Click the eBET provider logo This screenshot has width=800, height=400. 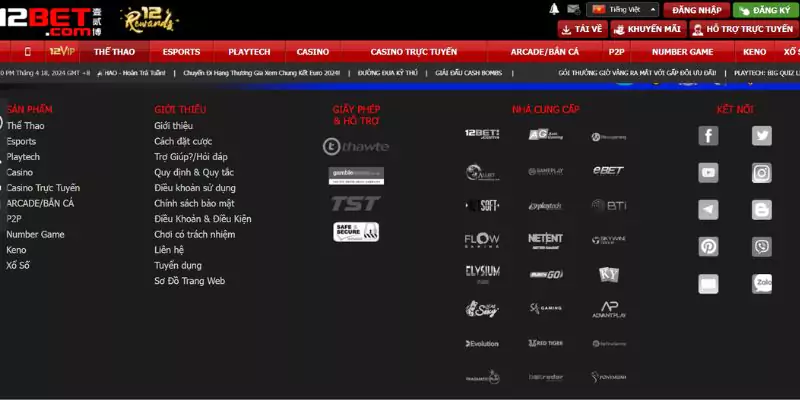click(608, 170)
